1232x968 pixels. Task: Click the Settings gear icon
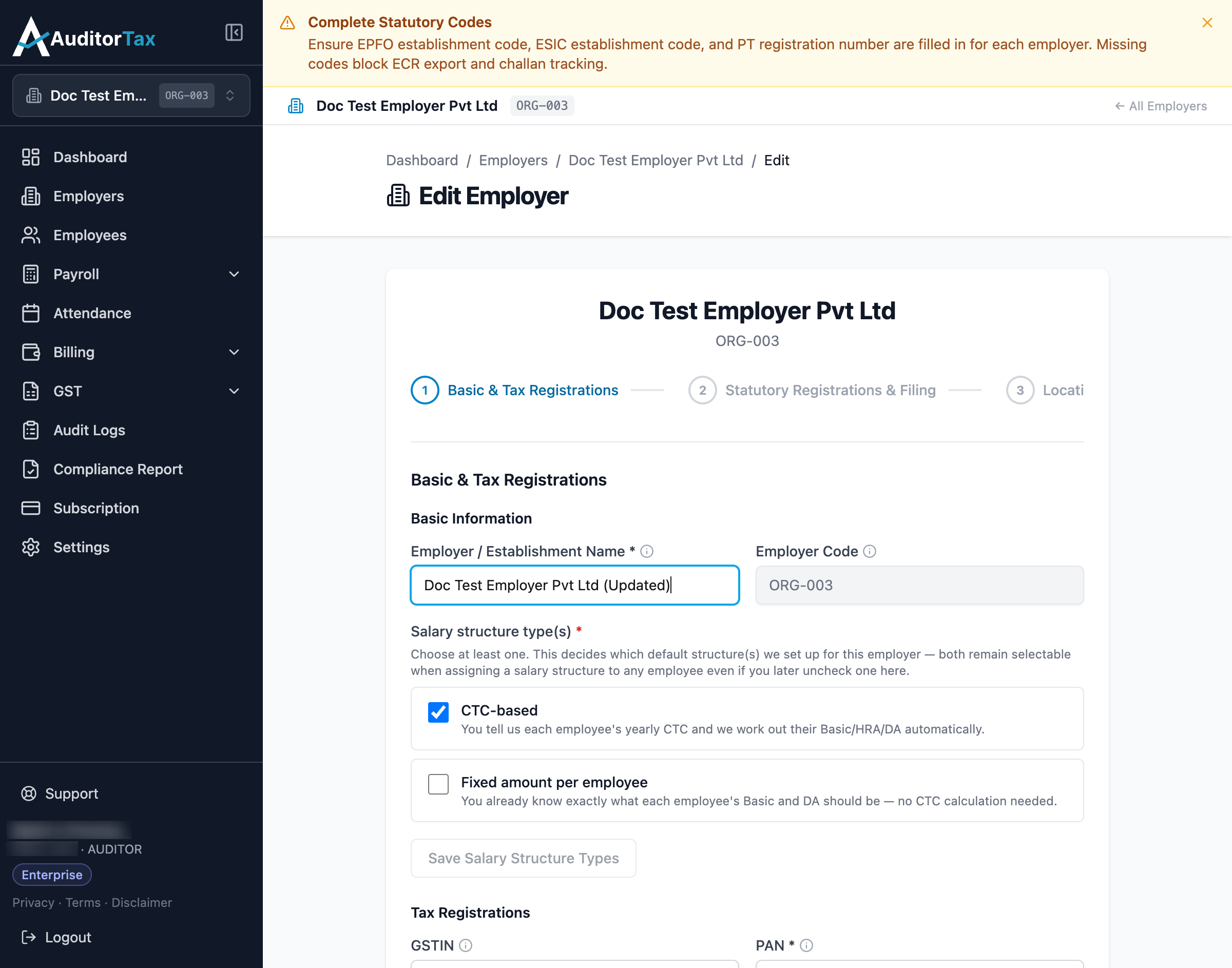(31, 548)
